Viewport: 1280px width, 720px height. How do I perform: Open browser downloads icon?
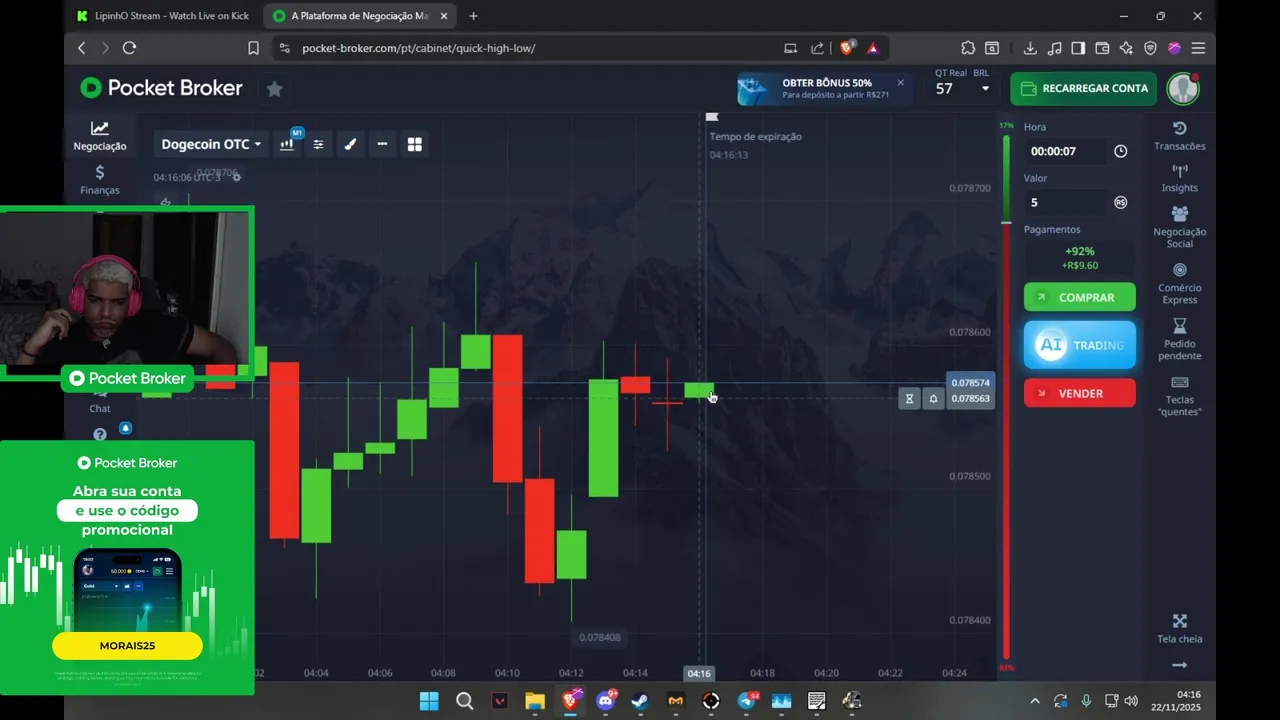click(1029, 47)
